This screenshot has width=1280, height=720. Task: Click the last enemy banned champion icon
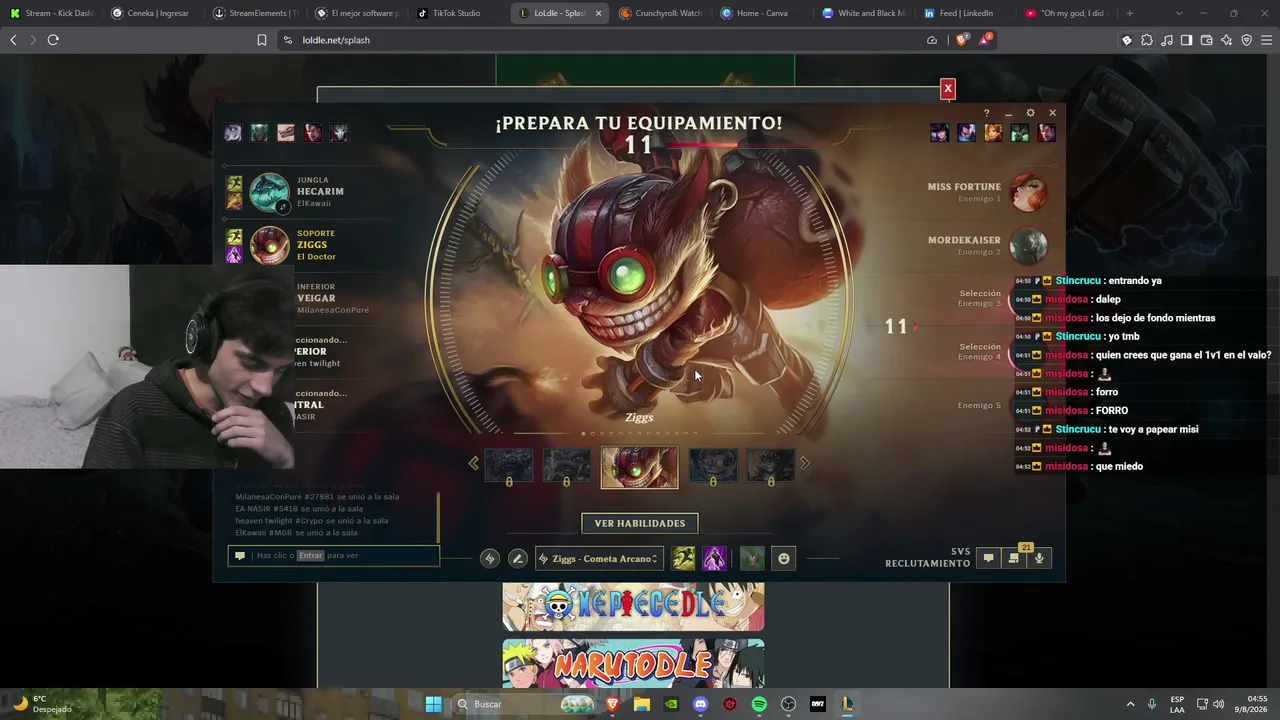(1047, 133)
